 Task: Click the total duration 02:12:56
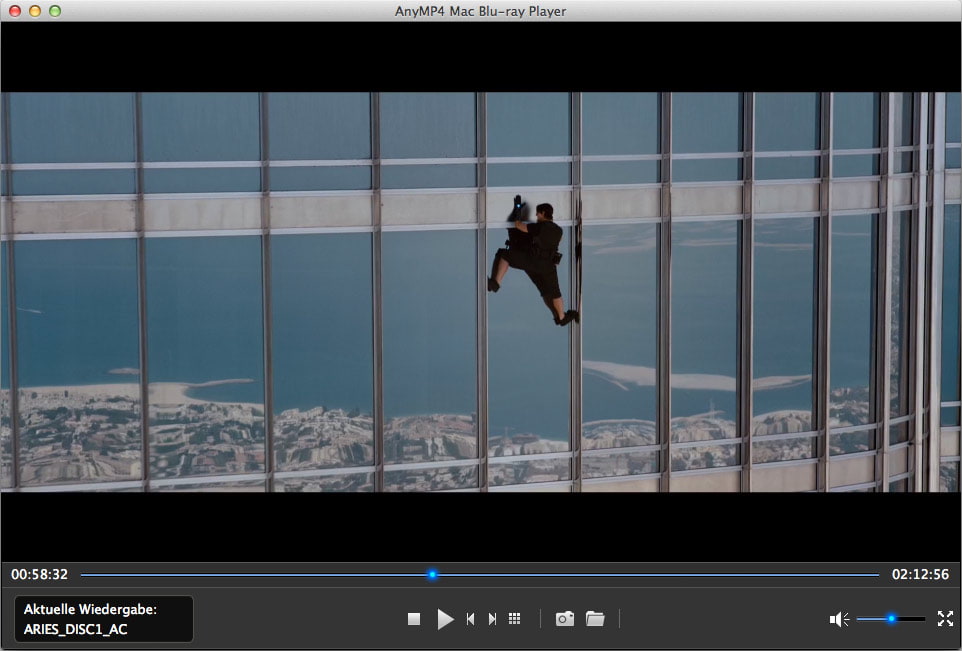coord(920,575)
